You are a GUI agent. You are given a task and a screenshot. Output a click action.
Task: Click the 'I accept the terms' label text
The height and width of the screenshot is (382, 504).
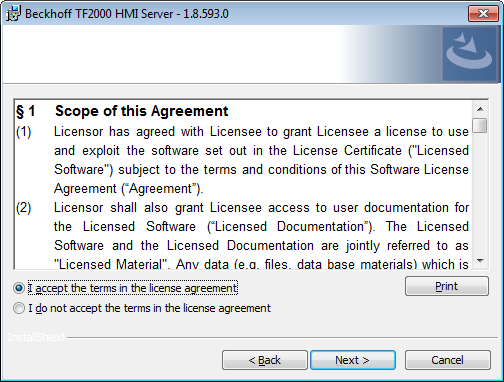tap(133, 288)
